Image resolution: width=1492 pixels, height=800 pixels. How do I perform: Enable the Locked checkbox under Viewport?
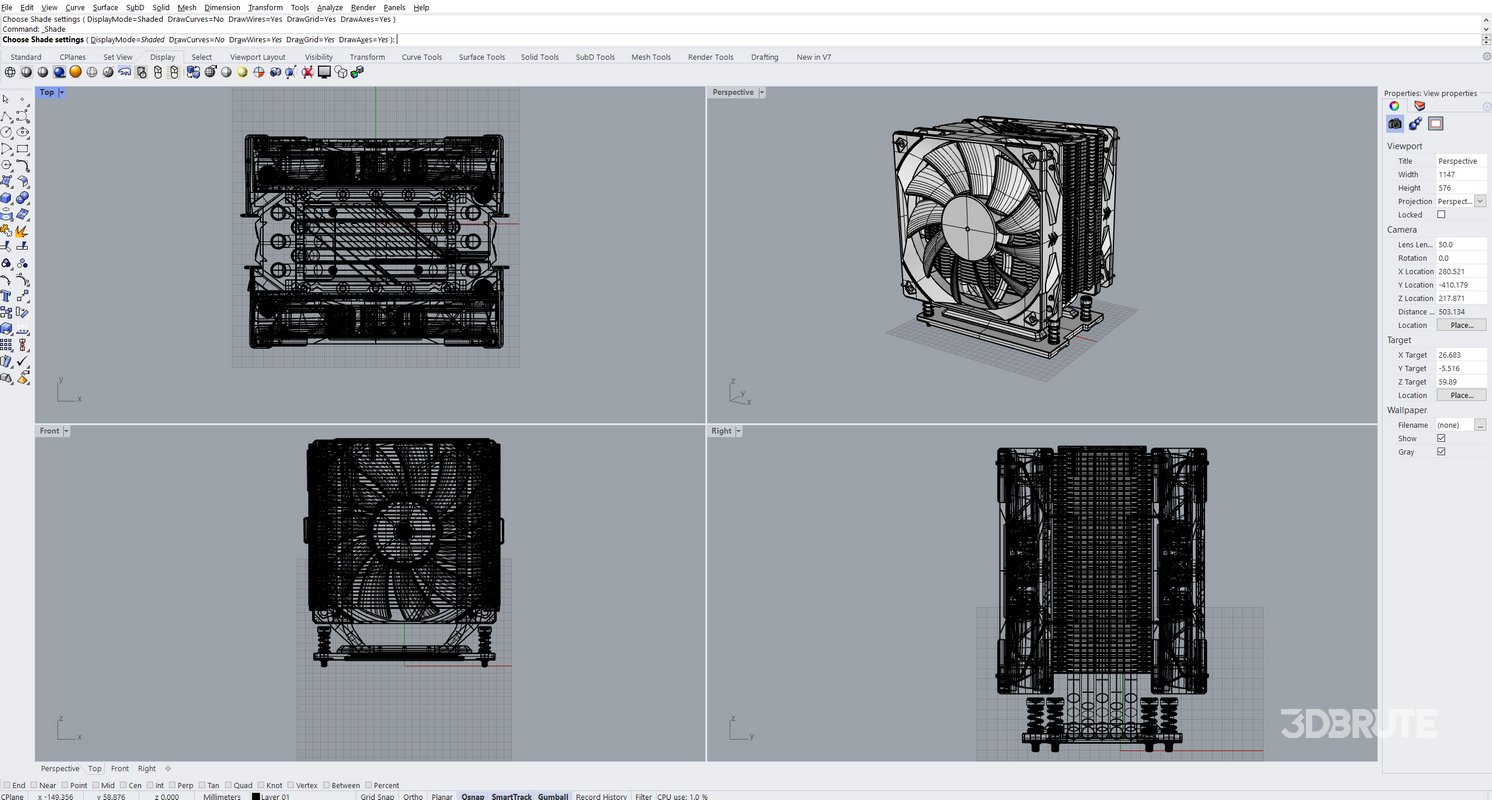(1441, 214)
